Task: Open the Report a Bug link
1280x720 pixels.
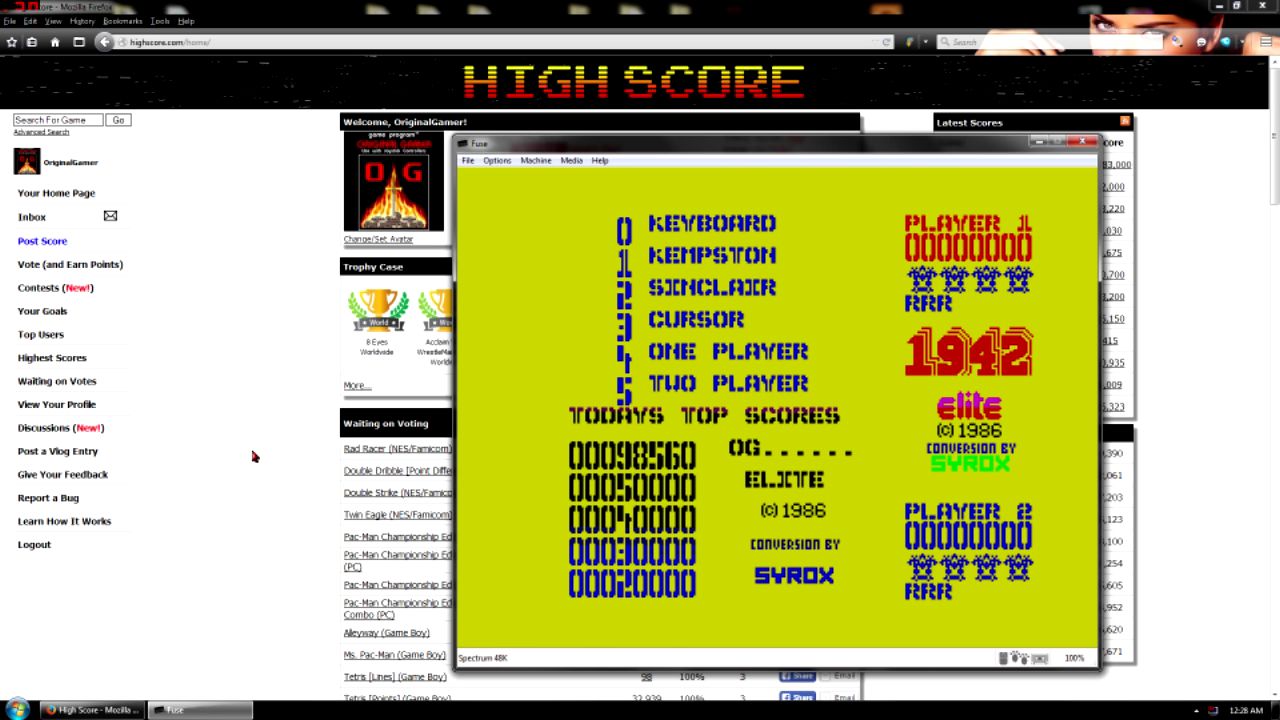Action: coord(48,498)
